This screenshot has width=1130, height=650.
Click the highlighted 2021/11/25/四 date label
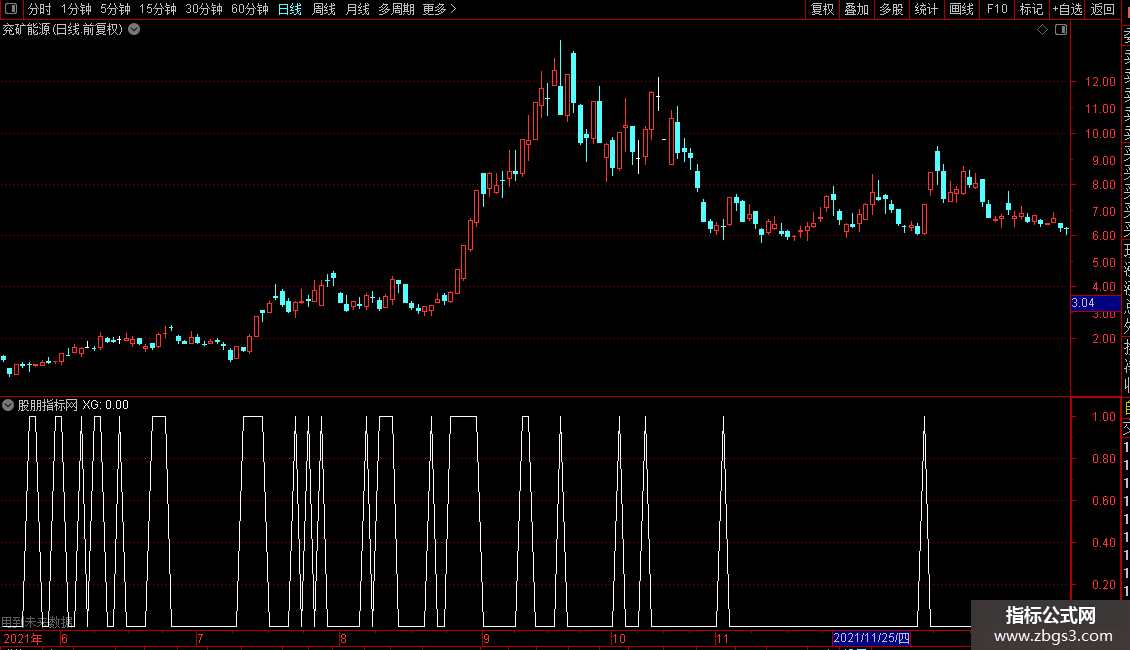871,638
